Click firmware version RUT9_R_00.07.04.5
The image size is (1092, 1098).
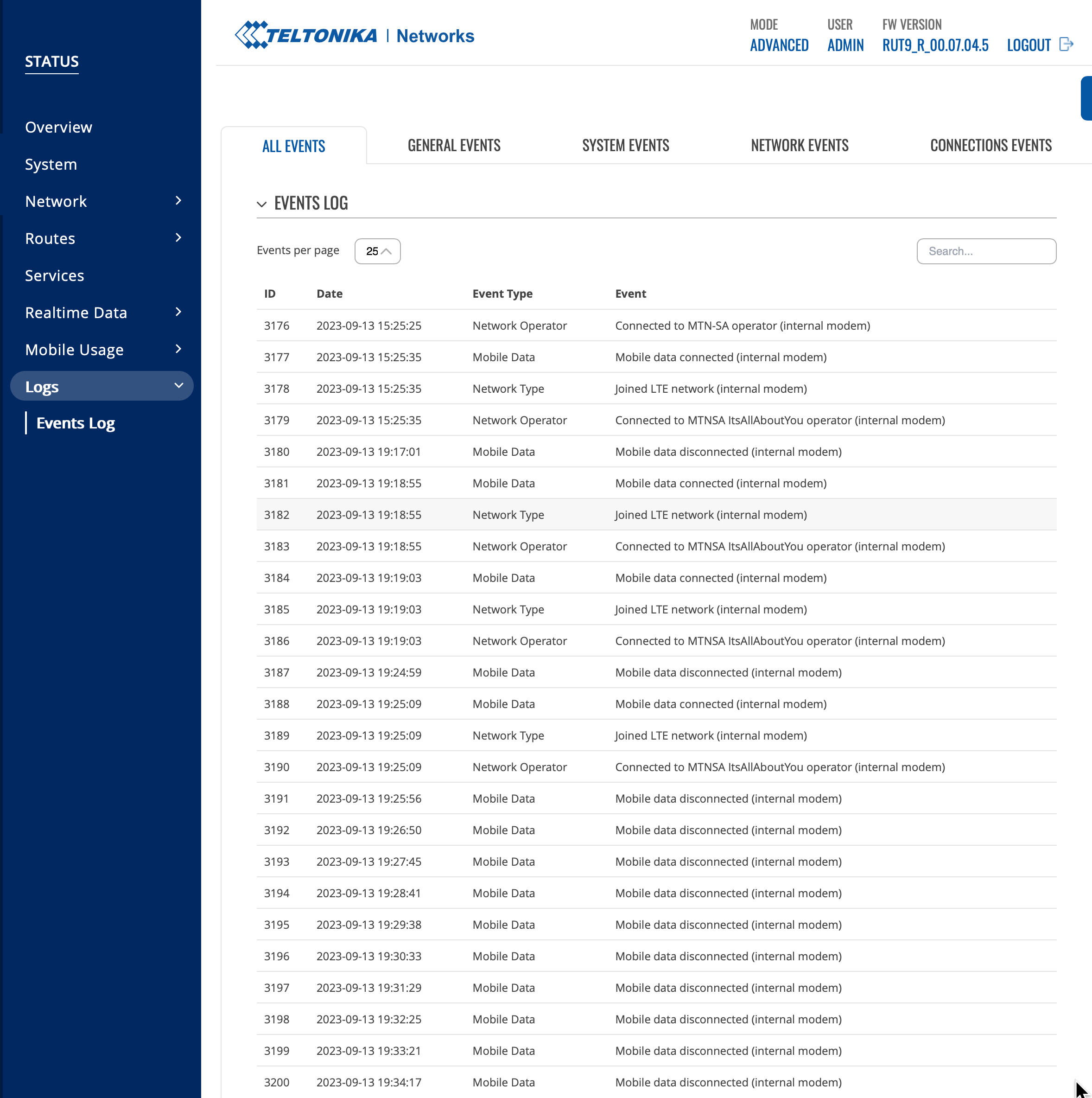click(x=935, y=45)
